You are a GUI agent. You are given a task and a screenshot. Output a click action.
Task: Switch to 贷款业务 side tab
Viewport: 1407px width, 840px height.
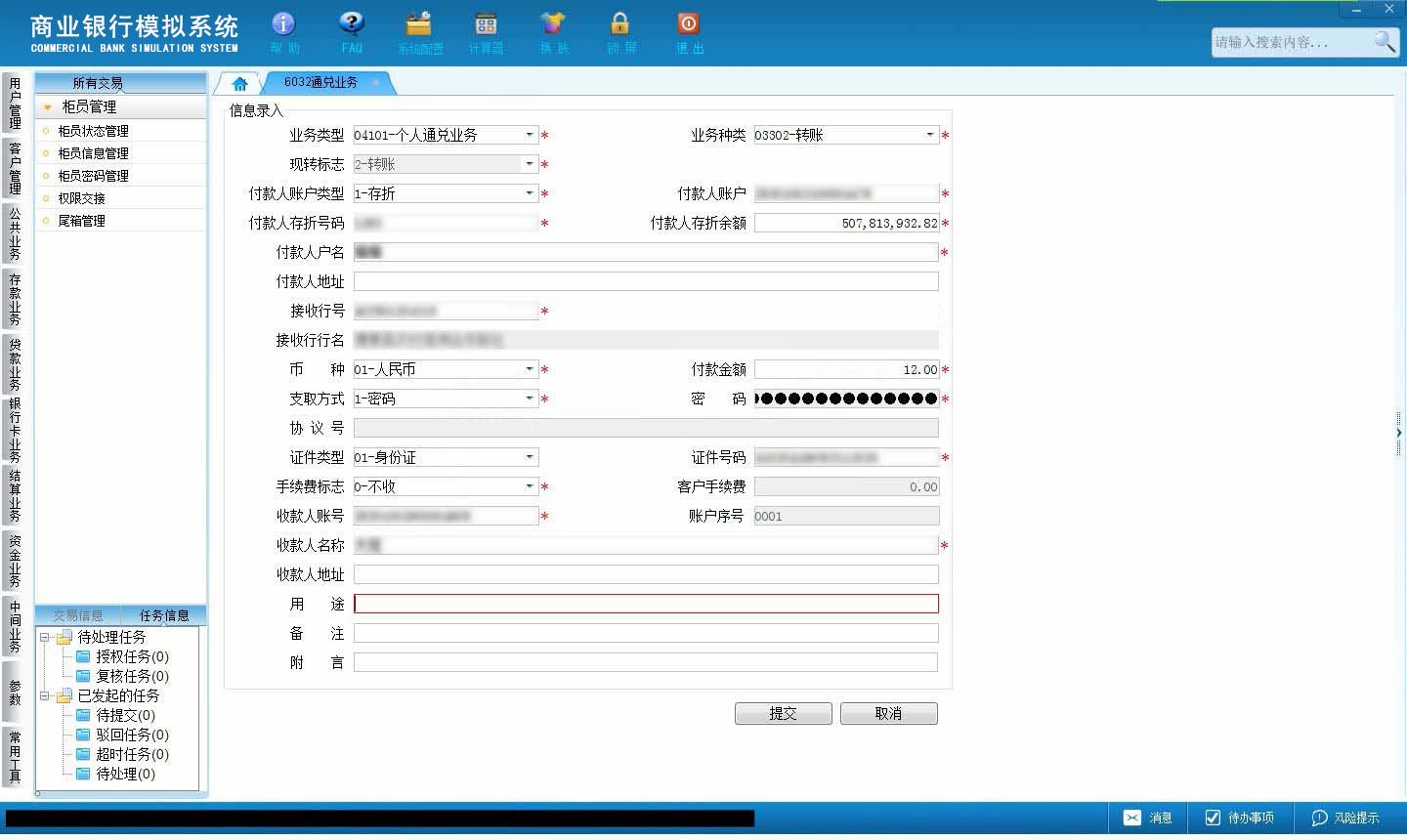click(x=15, y=364)
